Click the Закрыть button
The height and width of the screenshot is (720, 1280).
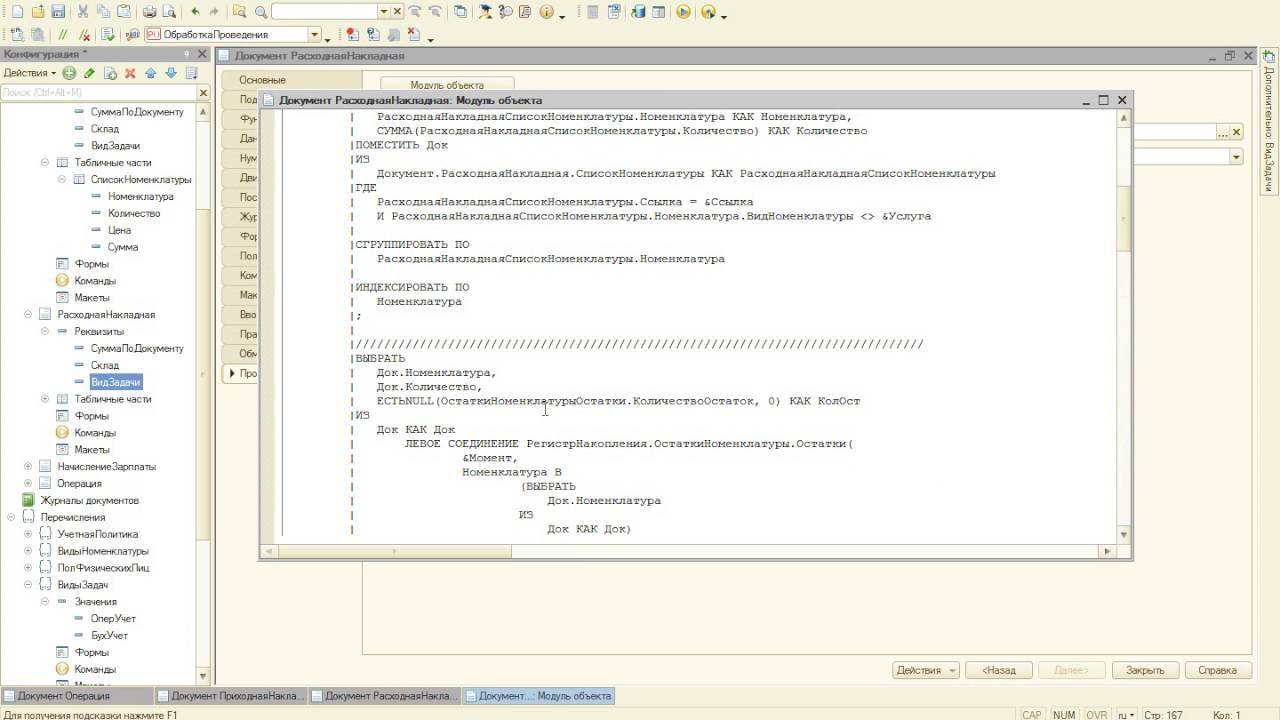[1145, 670]
